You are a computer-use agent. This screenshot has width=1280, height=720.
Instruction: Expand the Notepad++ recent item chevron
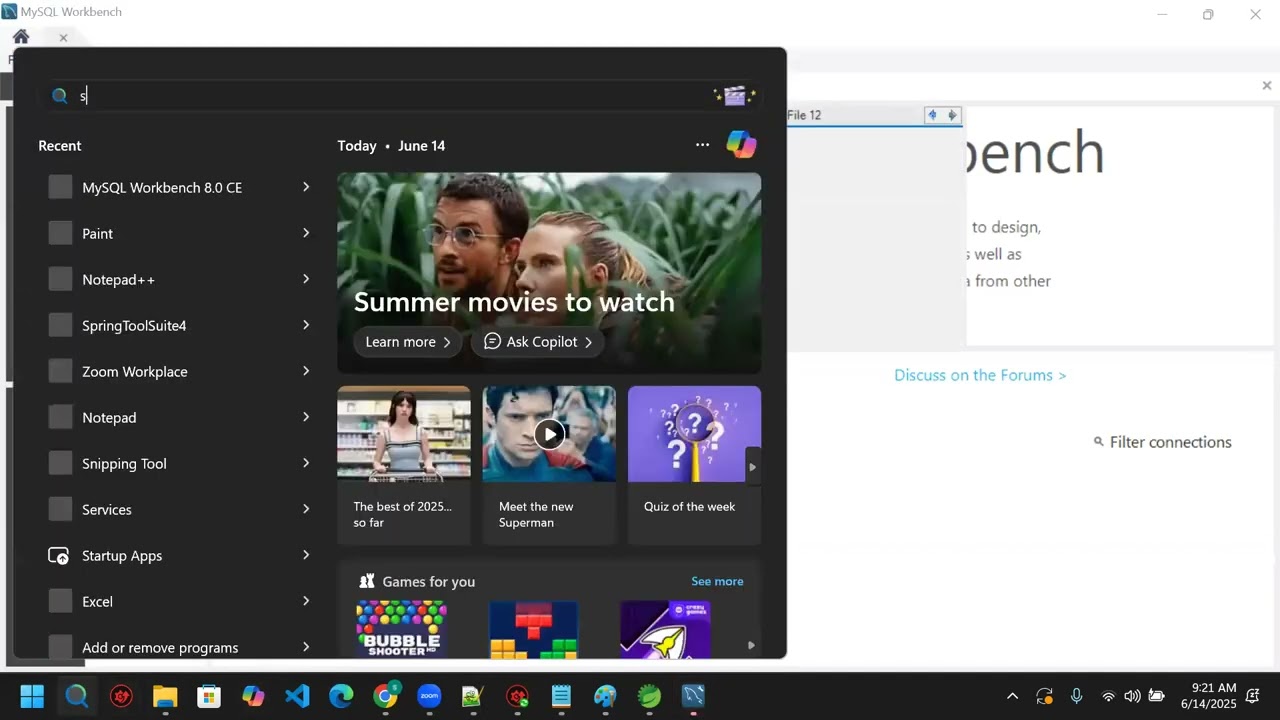306,279
